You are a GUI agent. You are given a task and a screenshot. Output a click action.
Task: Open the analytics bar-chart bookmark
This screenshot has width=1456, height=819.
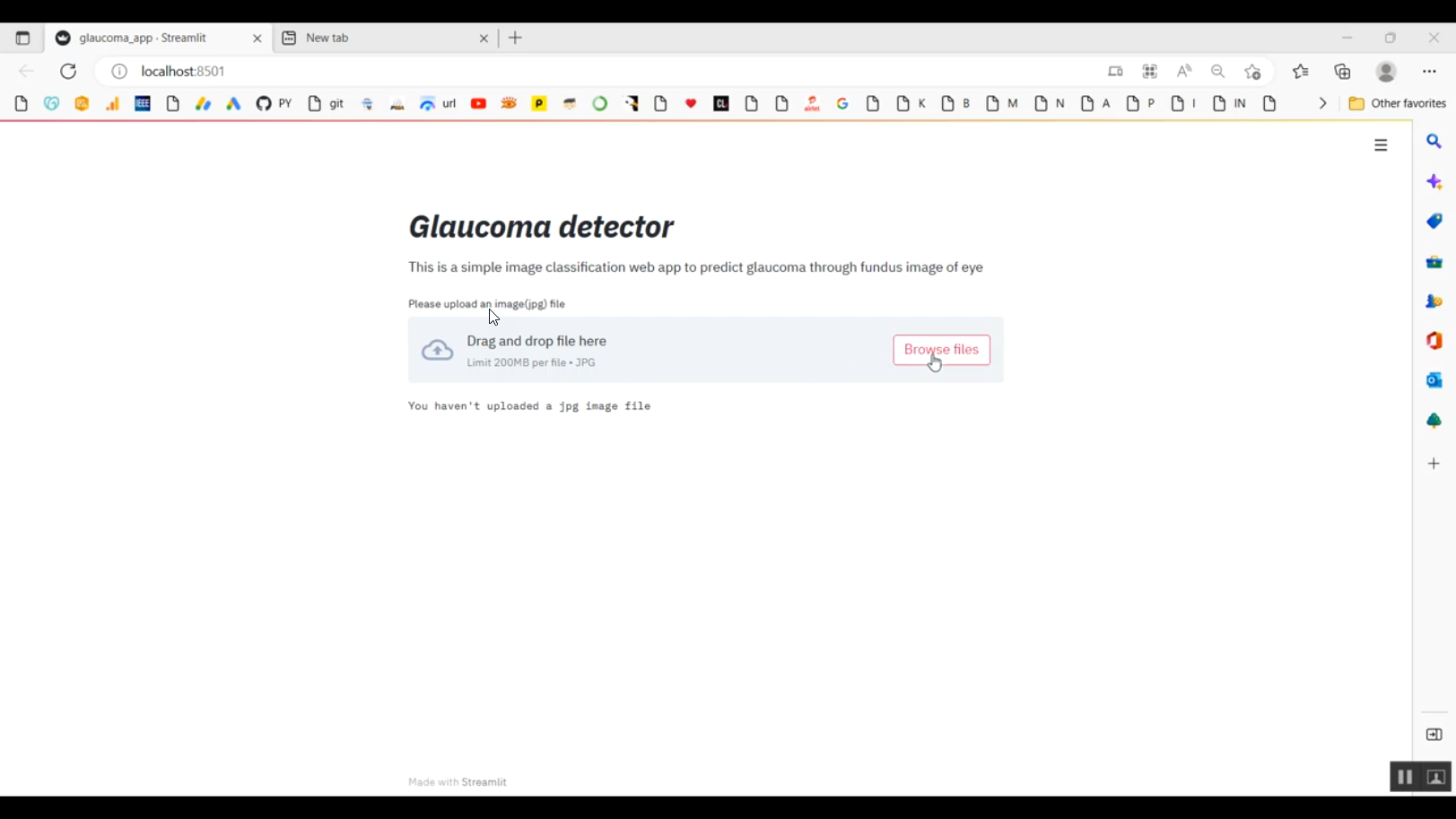pos(112,104)
